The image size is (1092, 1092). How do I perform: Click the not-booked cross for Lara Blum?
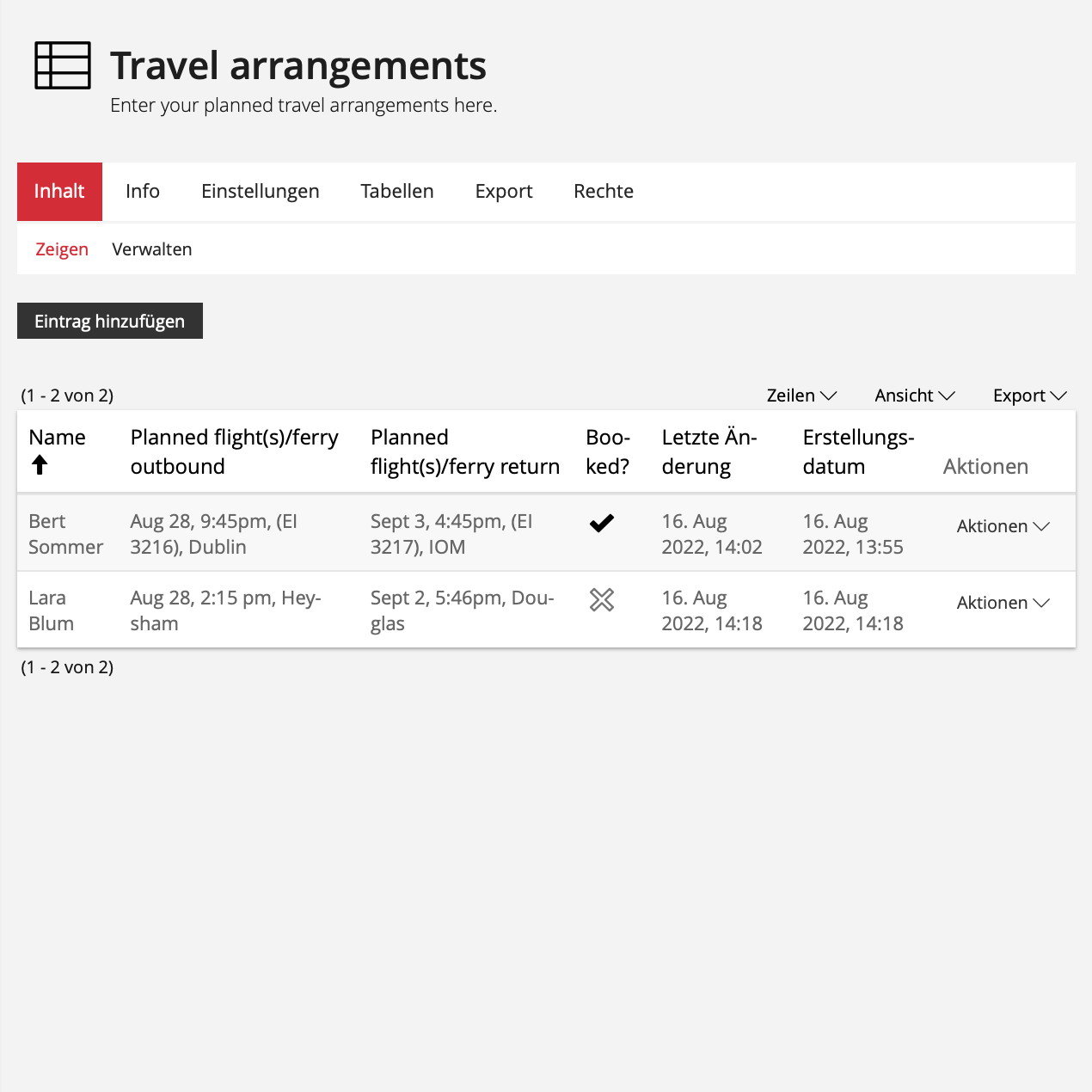point(602,599)
